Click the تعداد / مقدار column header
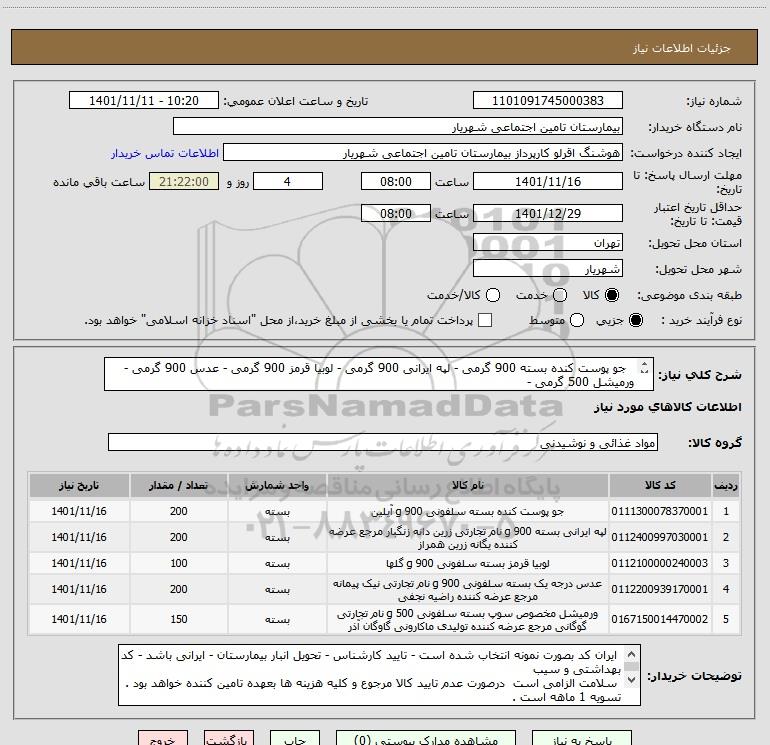Viewport: 770px width, 745px height. tap(179, 485)
